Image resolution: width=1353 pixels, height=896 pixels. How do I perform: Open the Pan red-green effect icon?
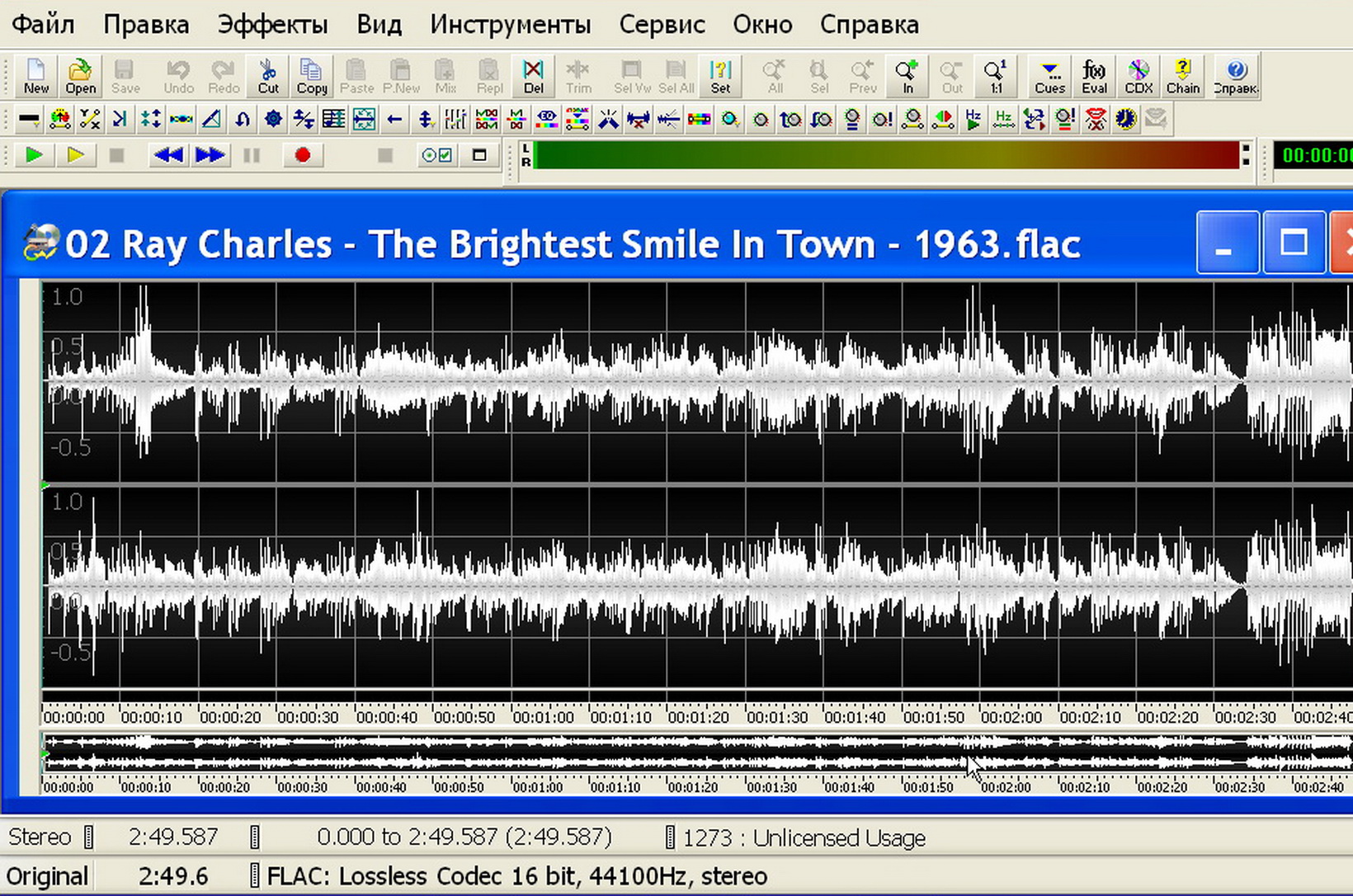(x=943, y=120)
